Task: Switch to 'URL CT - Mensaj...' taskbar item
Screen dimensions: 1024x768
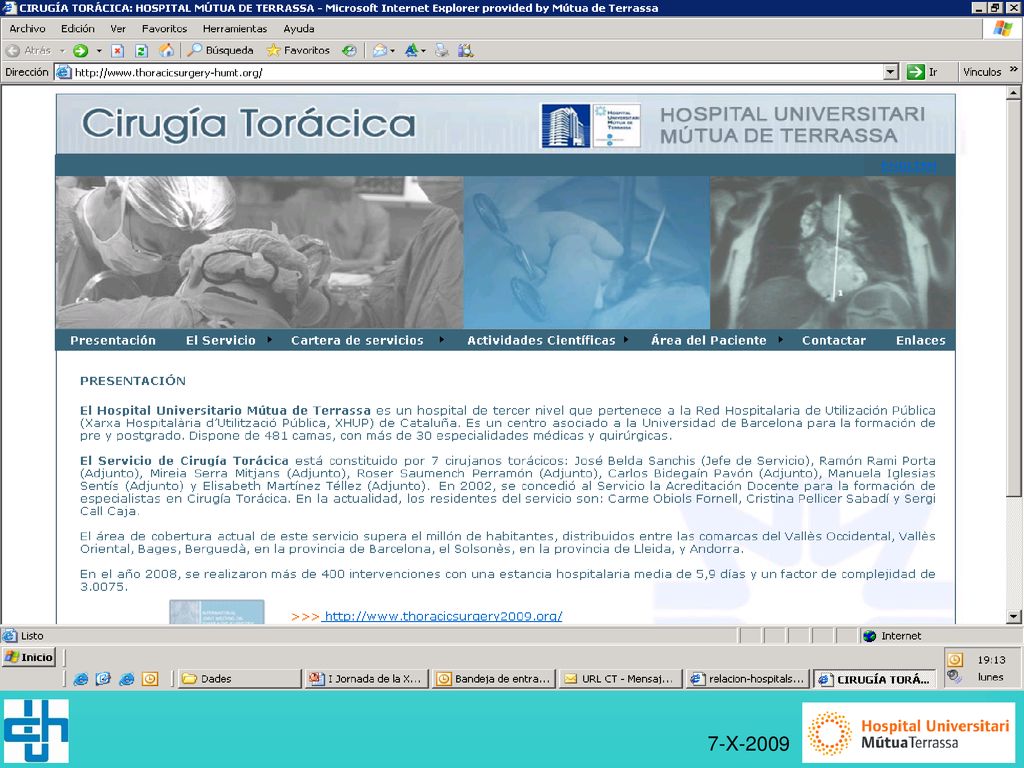Action: tap(620, 679)
